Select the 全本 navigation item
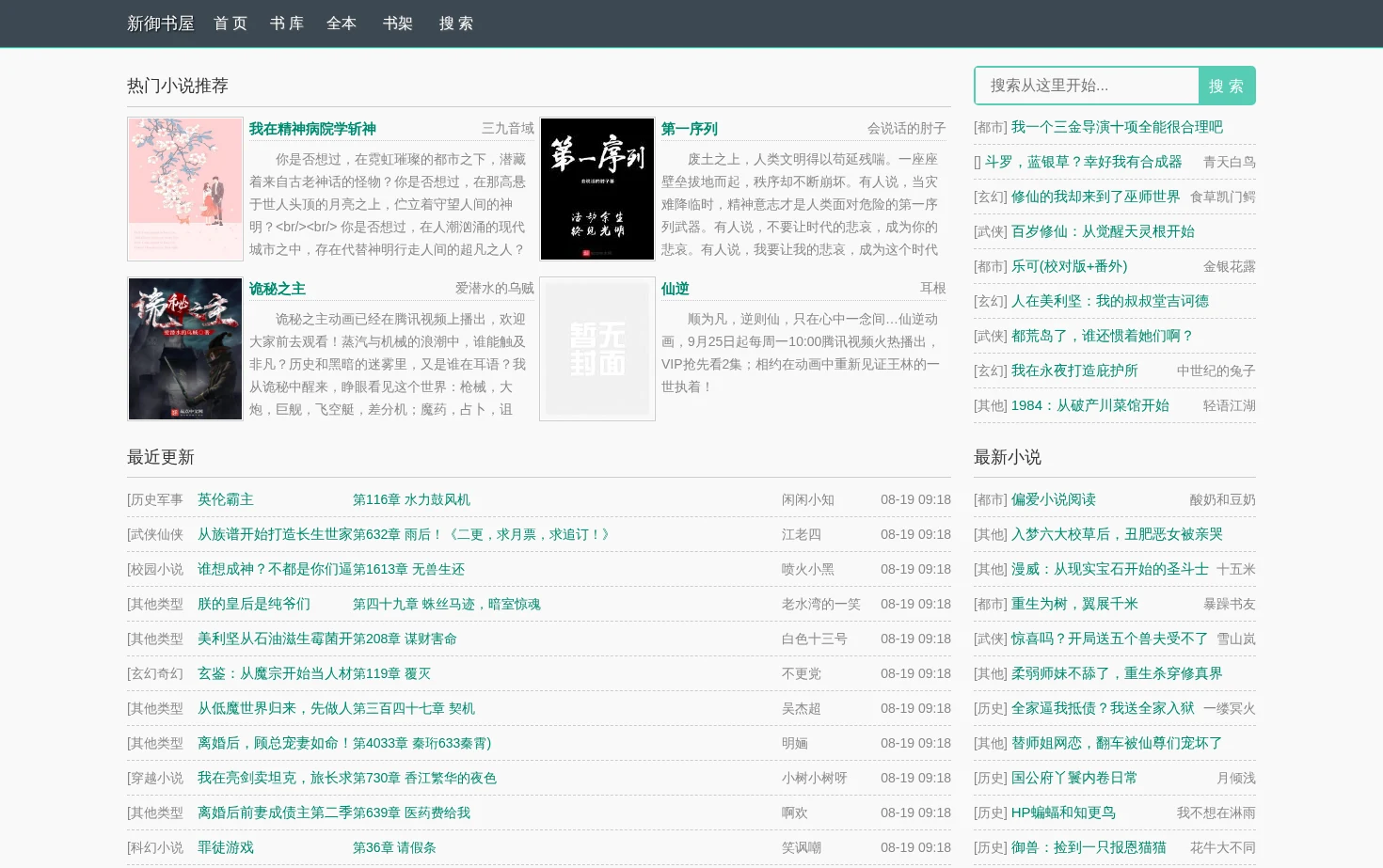 coord(342,24)
